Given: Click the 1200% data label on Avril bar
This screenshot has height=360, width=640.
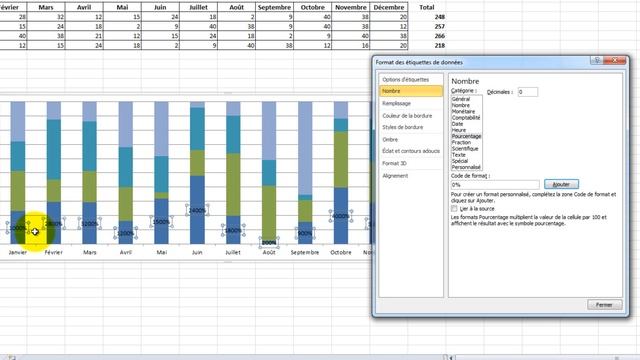Looking at the screenshot, I should 125,233.
